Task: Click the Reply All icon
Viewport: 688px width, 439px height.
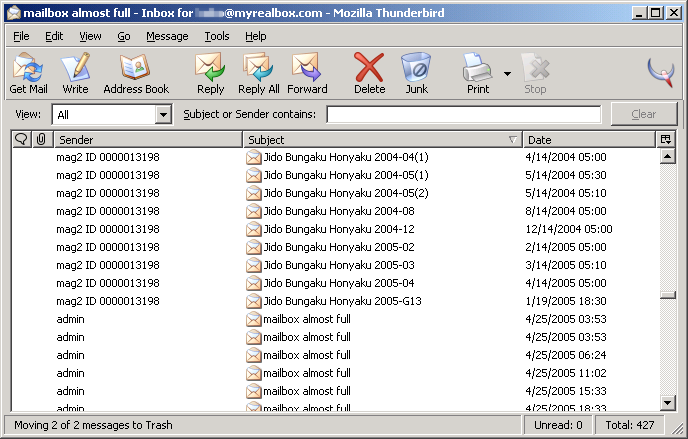Action: tap(259, 73)
